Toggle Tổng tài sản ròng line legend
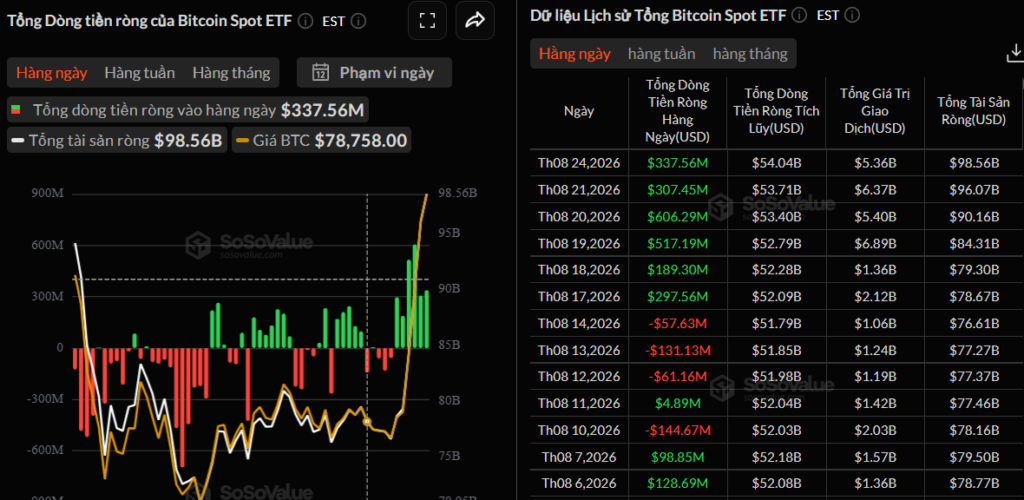Viewport: 1024px width, 500px height. click(x=18, y=140)
